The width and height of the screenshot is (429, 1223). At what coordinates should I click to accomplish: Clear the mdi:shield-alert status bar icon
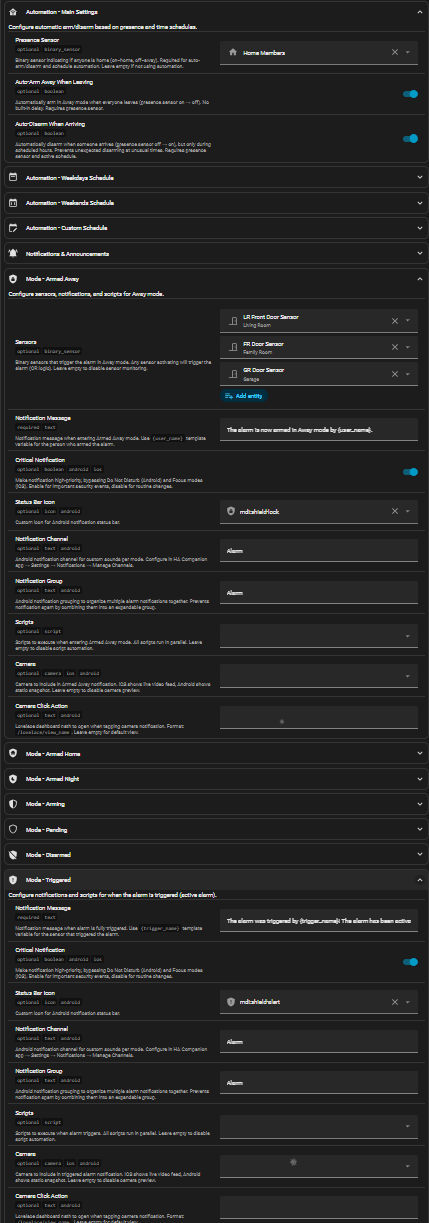point(394,1001)
